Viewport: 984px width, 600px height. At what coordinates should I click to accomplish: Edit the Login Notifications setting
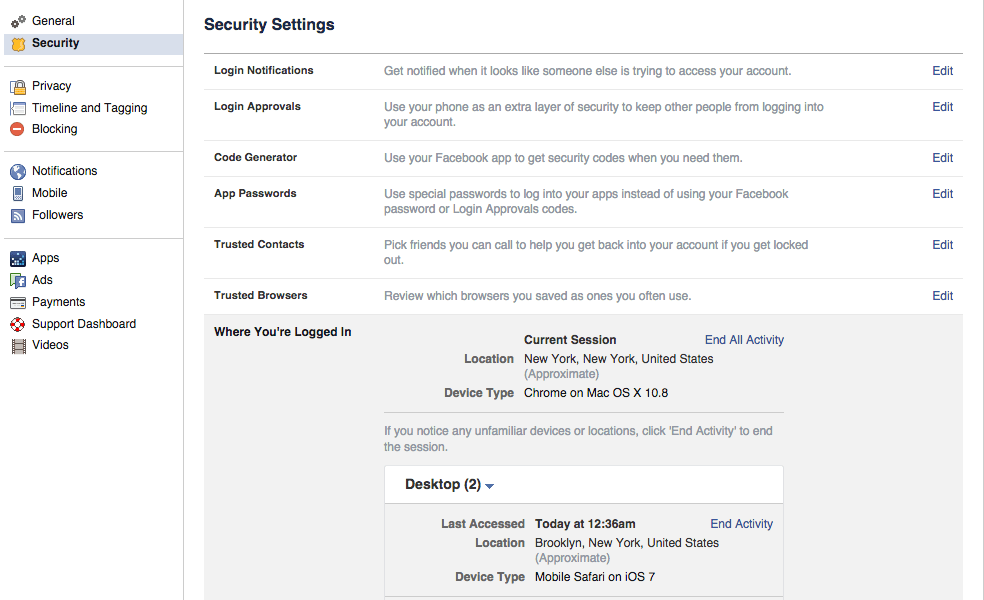pyautogui.click(x=941, y=70)
